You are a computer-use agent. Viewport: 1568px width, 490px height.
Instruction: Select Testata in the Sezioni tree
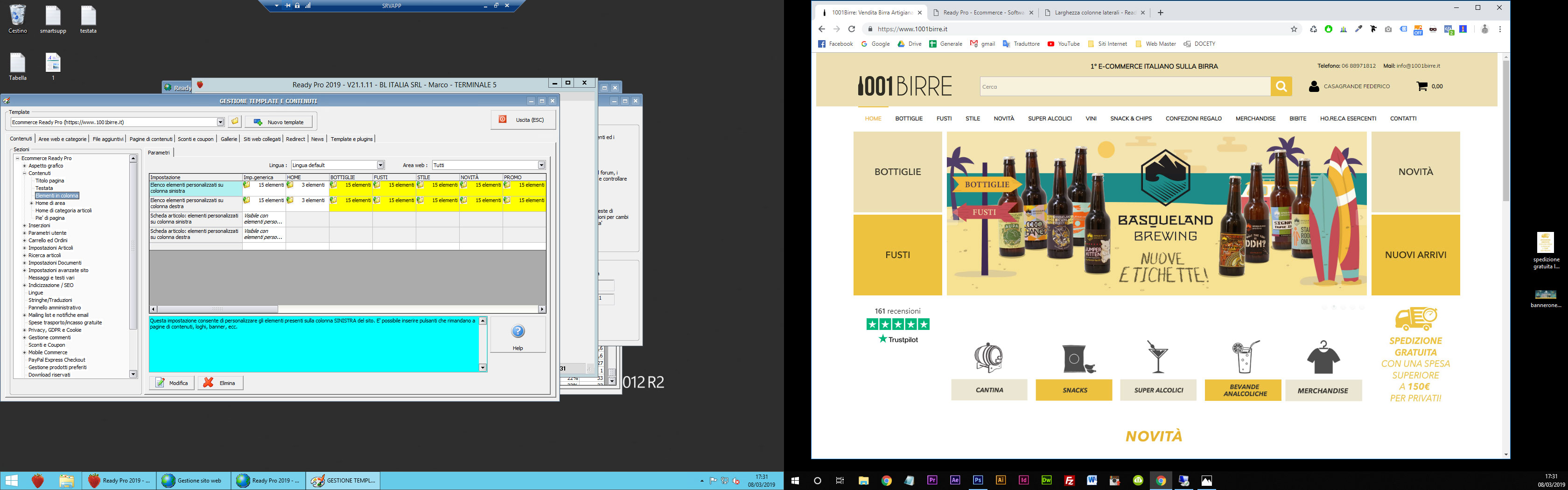coord(44,188)
